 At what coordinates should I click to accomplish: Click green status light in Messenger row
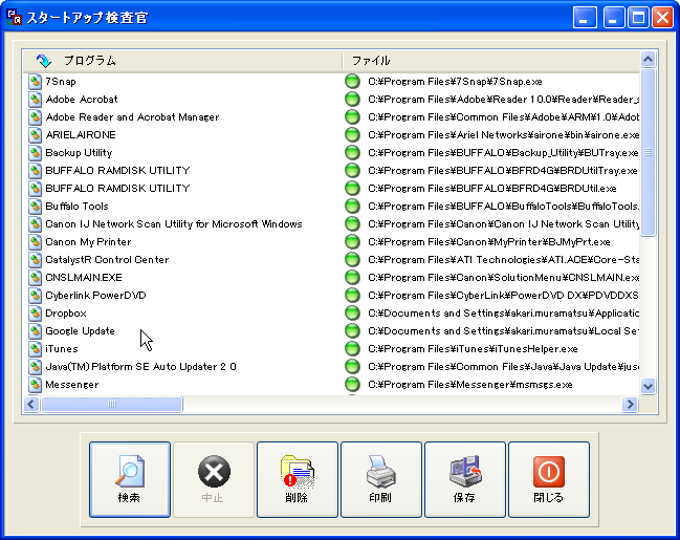pos(353,384)
